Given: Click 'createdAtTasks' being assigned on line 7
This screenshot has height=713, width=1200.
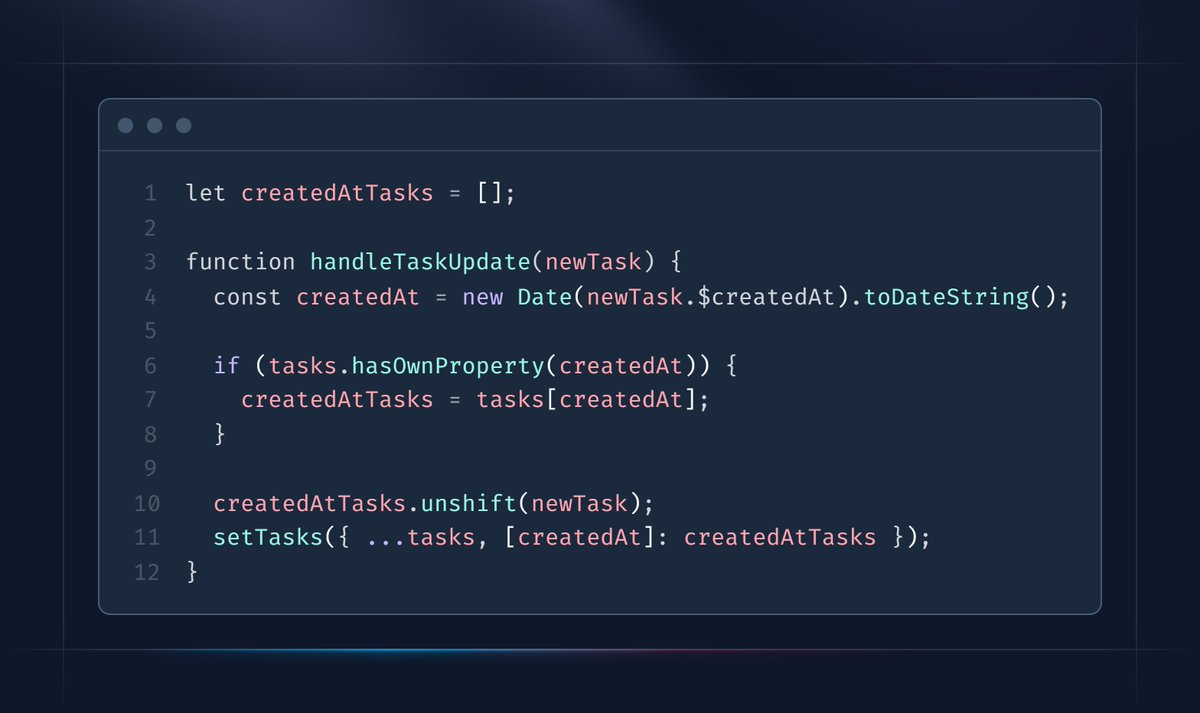Looking at the screenshot, I should [x=337, y=400].
